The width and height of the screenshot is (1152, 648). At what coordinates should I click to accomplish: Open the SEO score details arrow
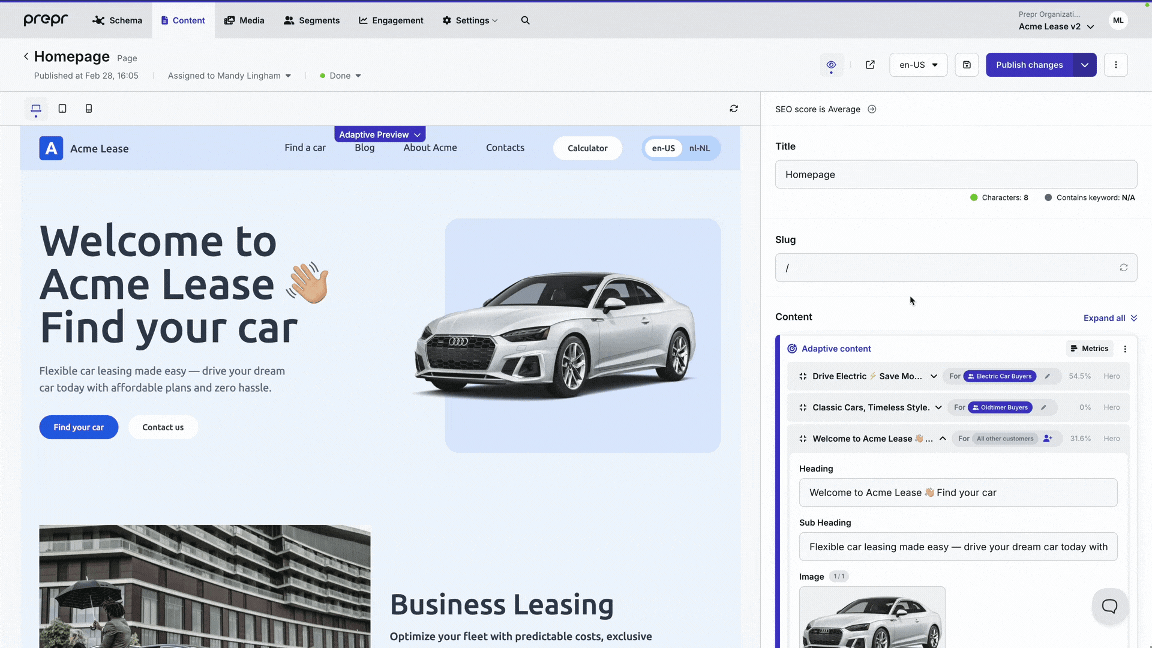pyautogui.click(x=872, y=109)
